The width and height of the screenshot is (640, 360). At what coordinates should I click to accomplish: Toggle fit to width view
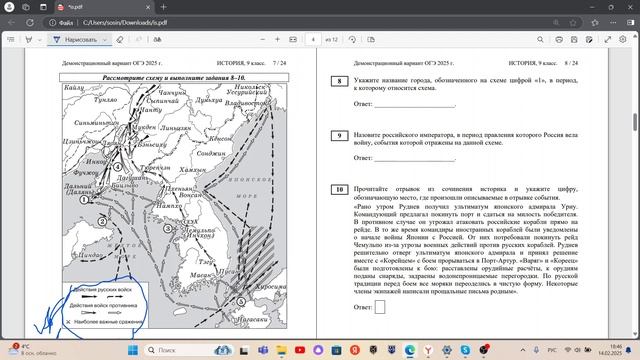point(293,40)
